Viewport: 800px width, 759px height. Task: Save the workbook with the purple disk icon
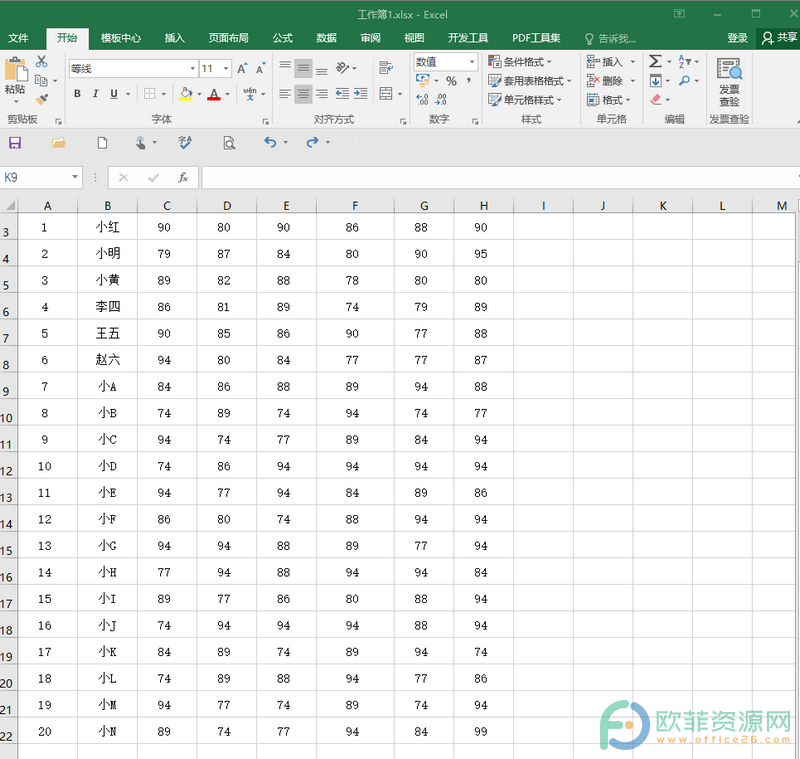tap(15, 143)
